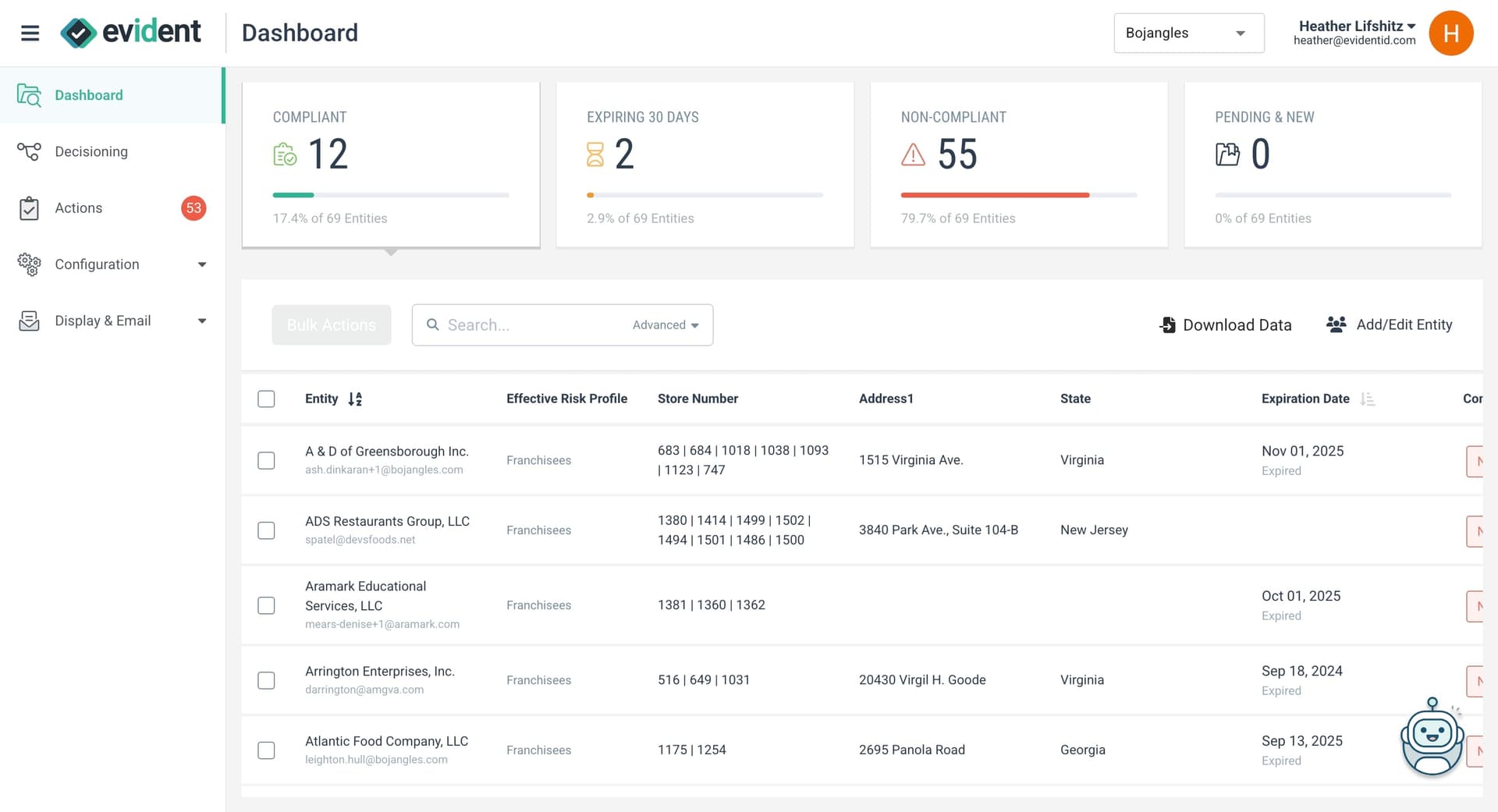Image resolution: width=1498 pixels, height=812 pixels.
Task: Click the Pending & New folder icon
Action: tap(1227, 154)
